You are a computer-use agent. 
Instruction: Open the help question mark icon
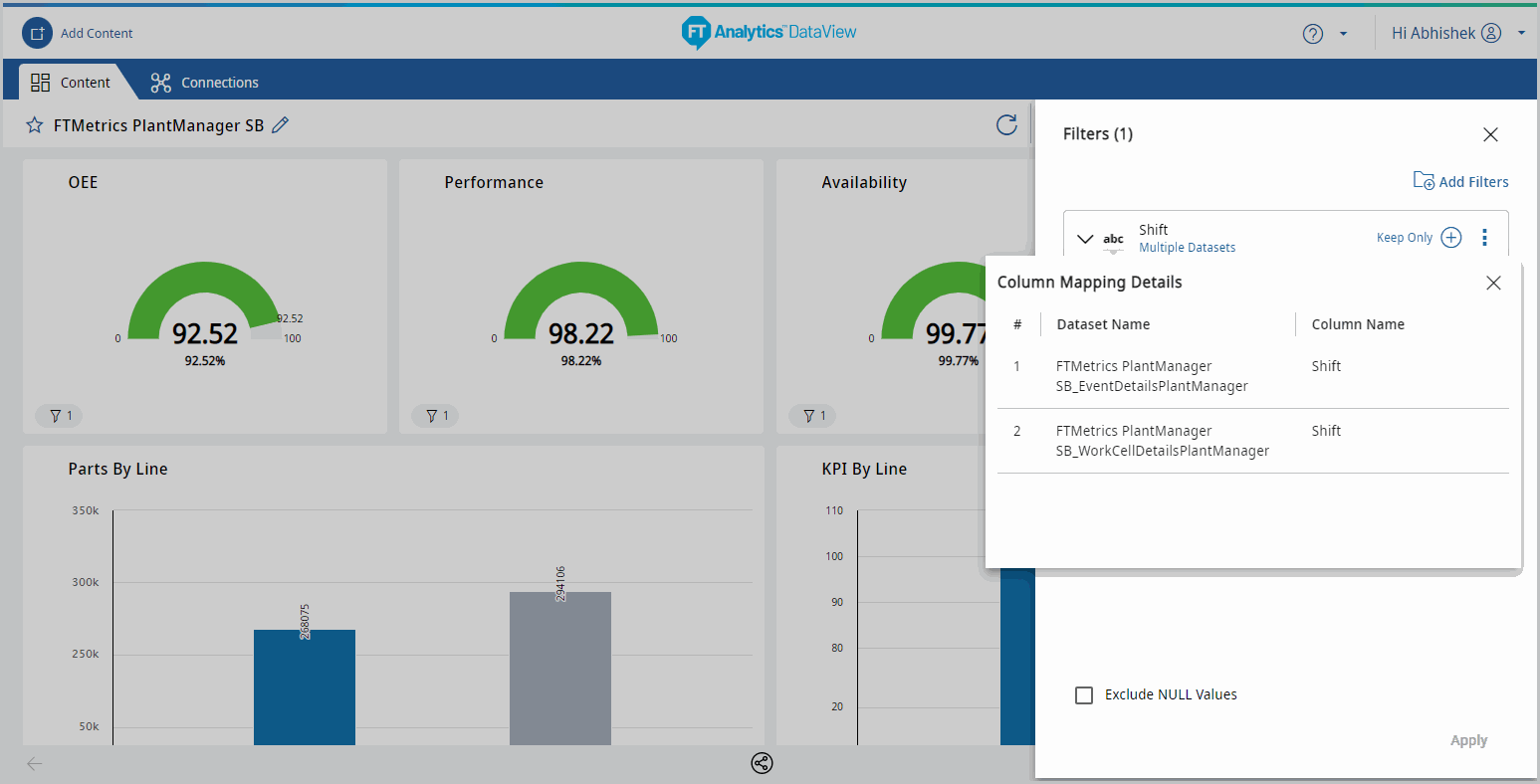[x=1312, y=34]
